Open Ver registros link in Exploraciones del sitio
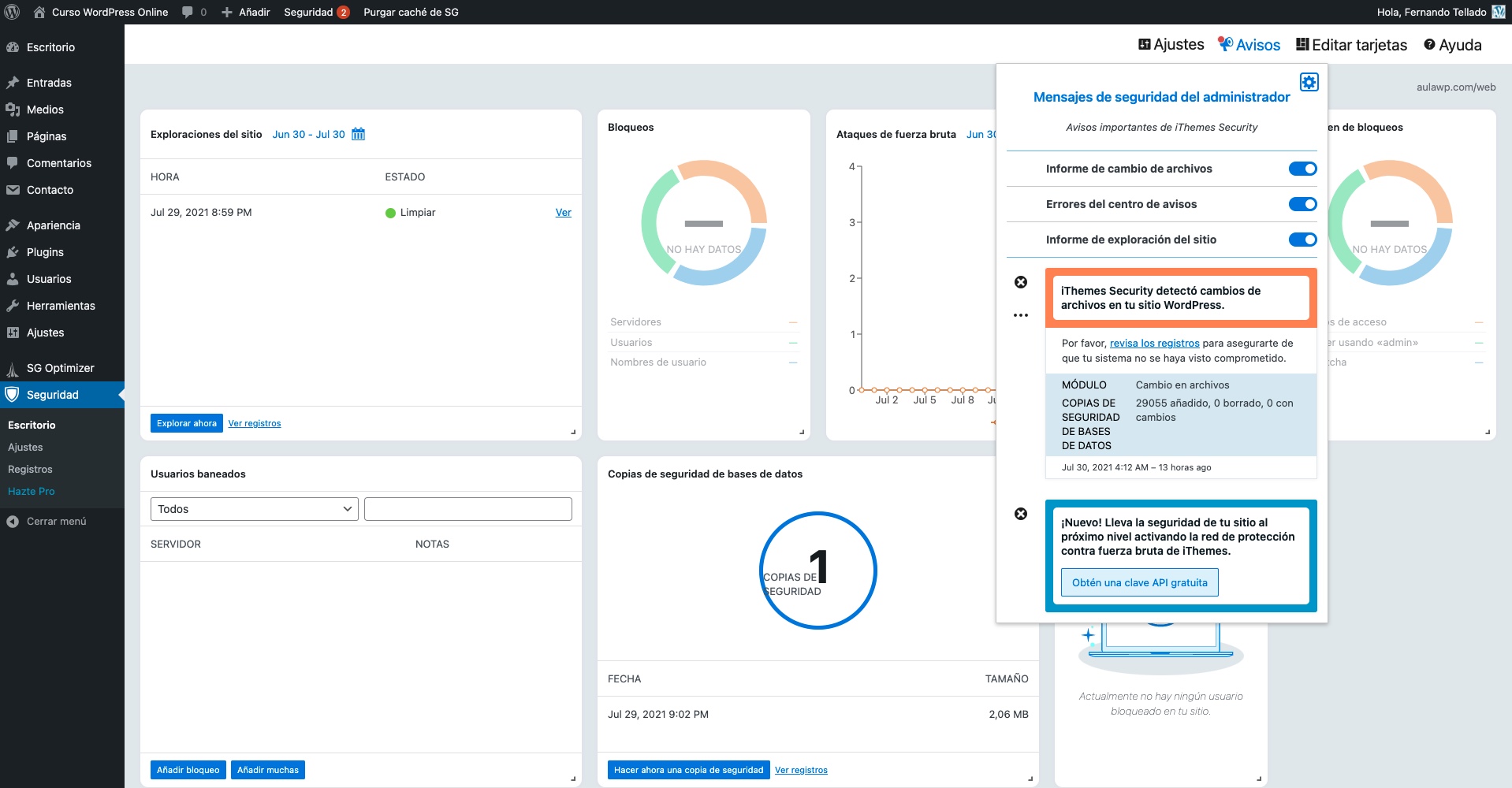 point(255,423)
